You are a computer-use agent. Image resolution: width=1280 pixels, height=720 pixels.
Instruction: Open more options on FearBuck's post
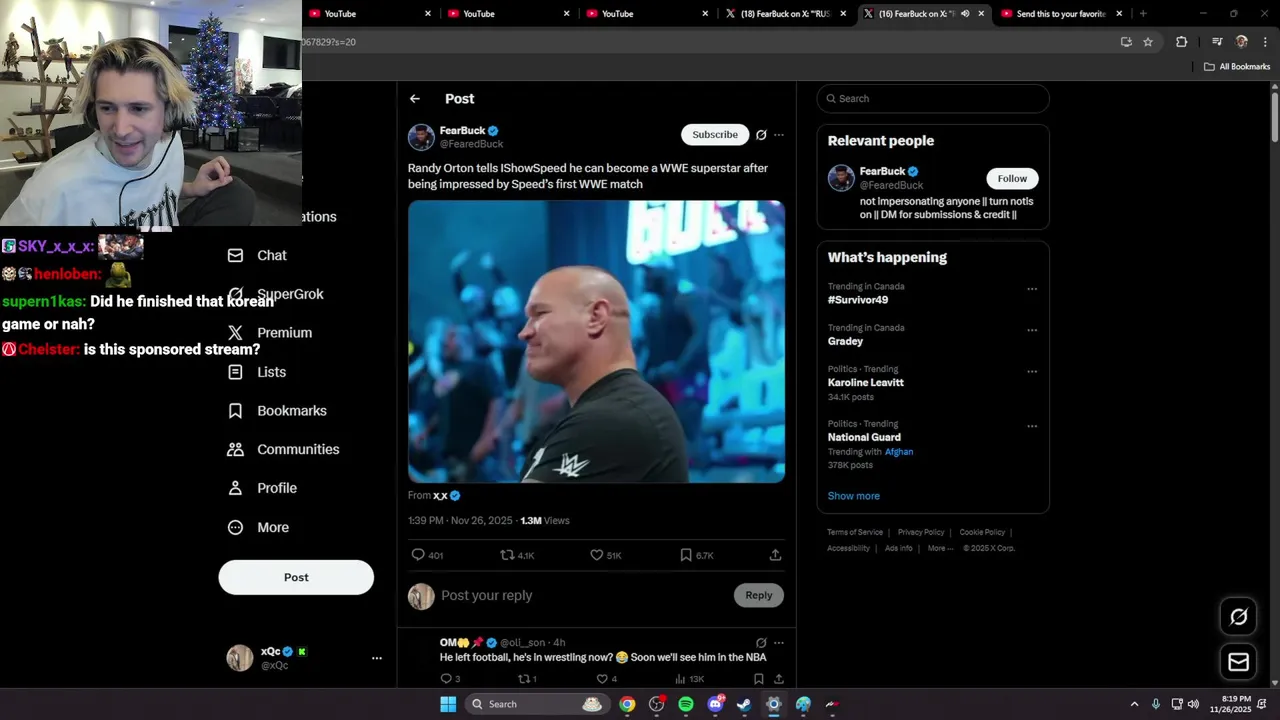[x=779, y=135]
